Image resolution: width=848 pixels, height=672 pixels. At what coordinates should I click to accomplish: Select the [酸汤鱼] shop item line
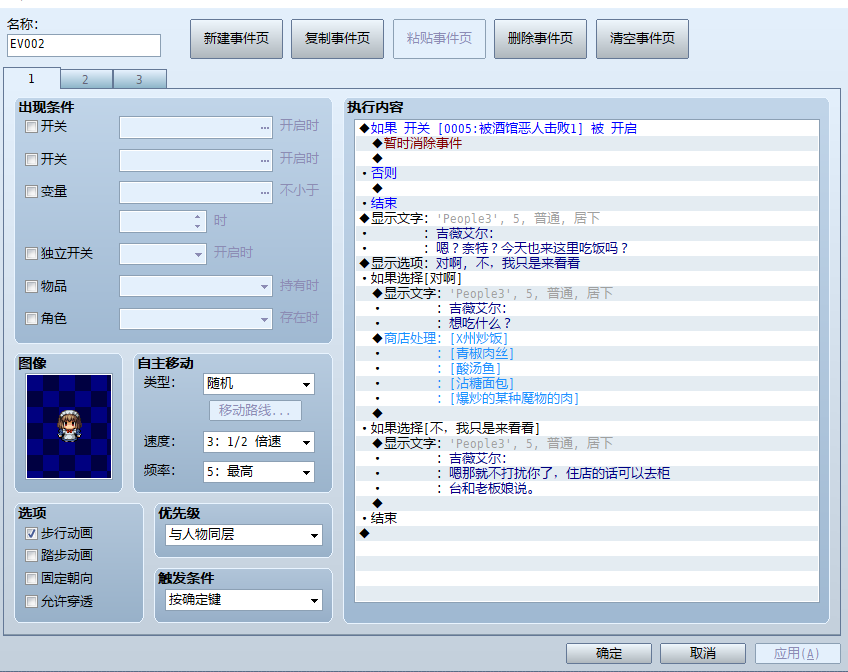click(587, 368)
